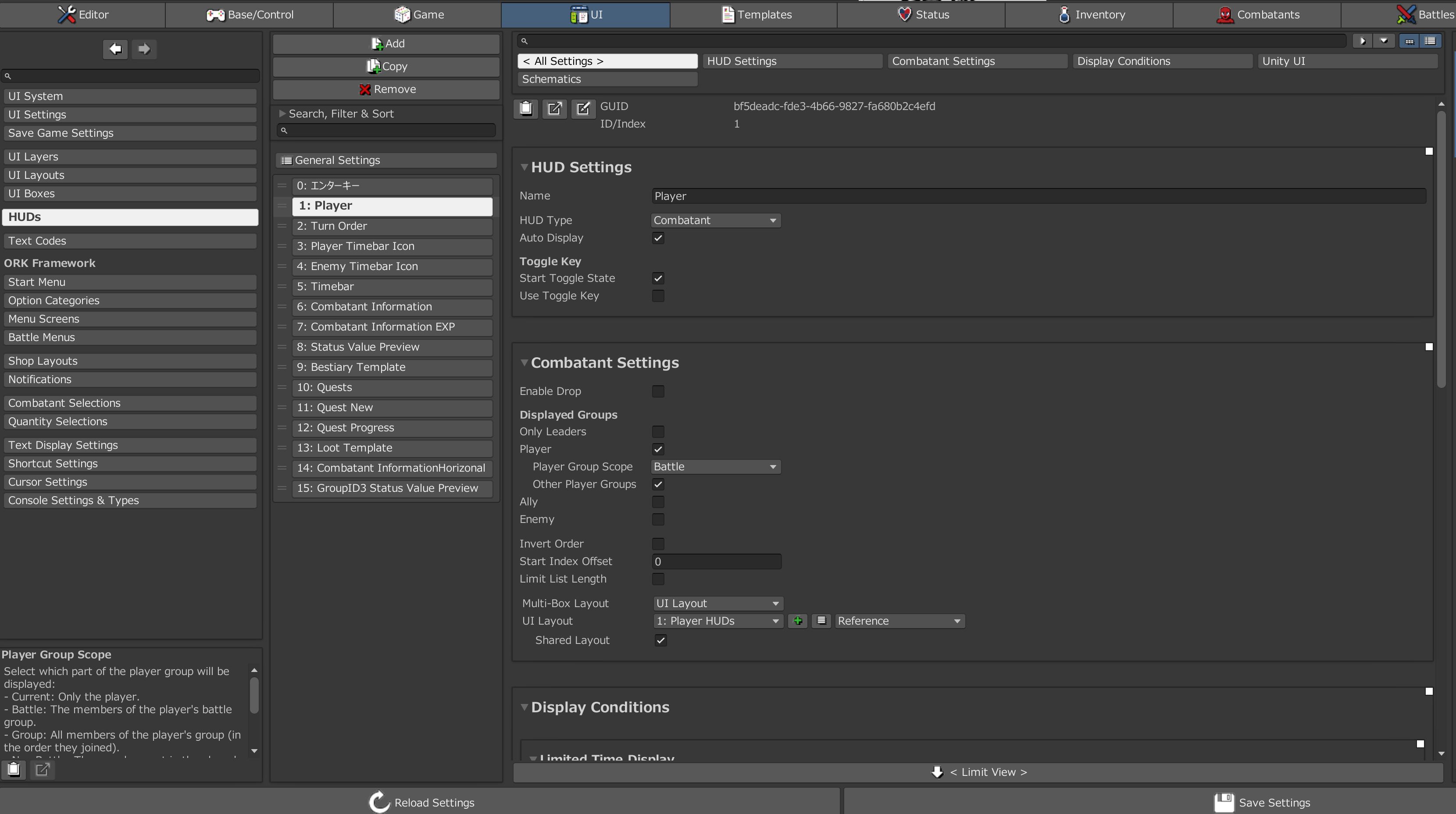The image size is (1456, 814).
Task: Toggle the Shared Layout checkbox
Action: 660,640
